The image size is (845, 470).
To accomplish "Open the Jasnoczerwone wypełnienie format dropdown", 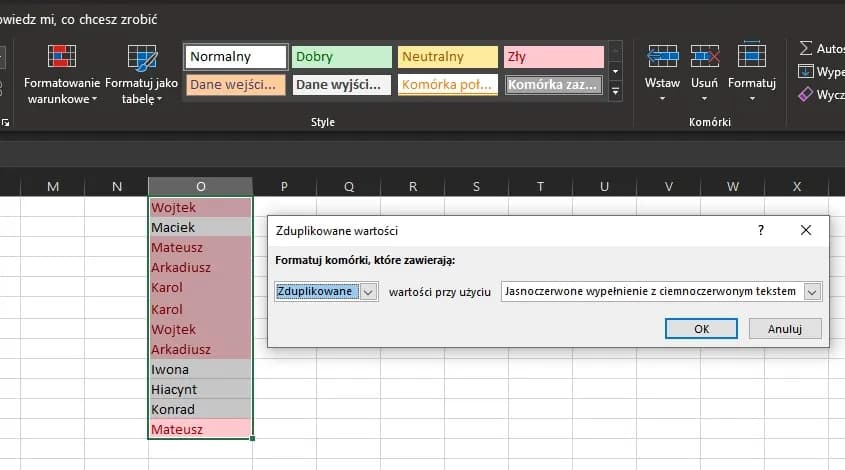I will pyautogui.click(x=811, y=291).
